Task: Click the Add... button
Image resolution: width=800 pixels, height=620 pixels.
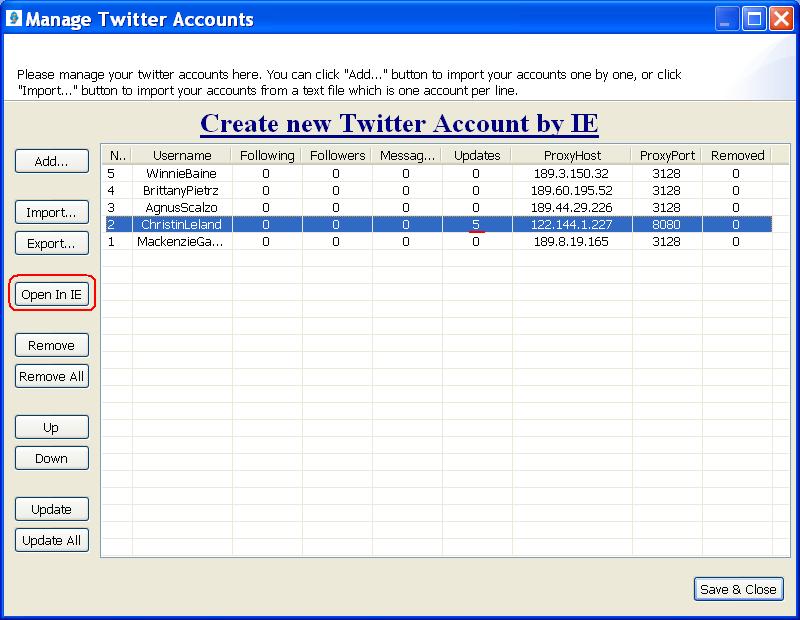Action: 52,161
